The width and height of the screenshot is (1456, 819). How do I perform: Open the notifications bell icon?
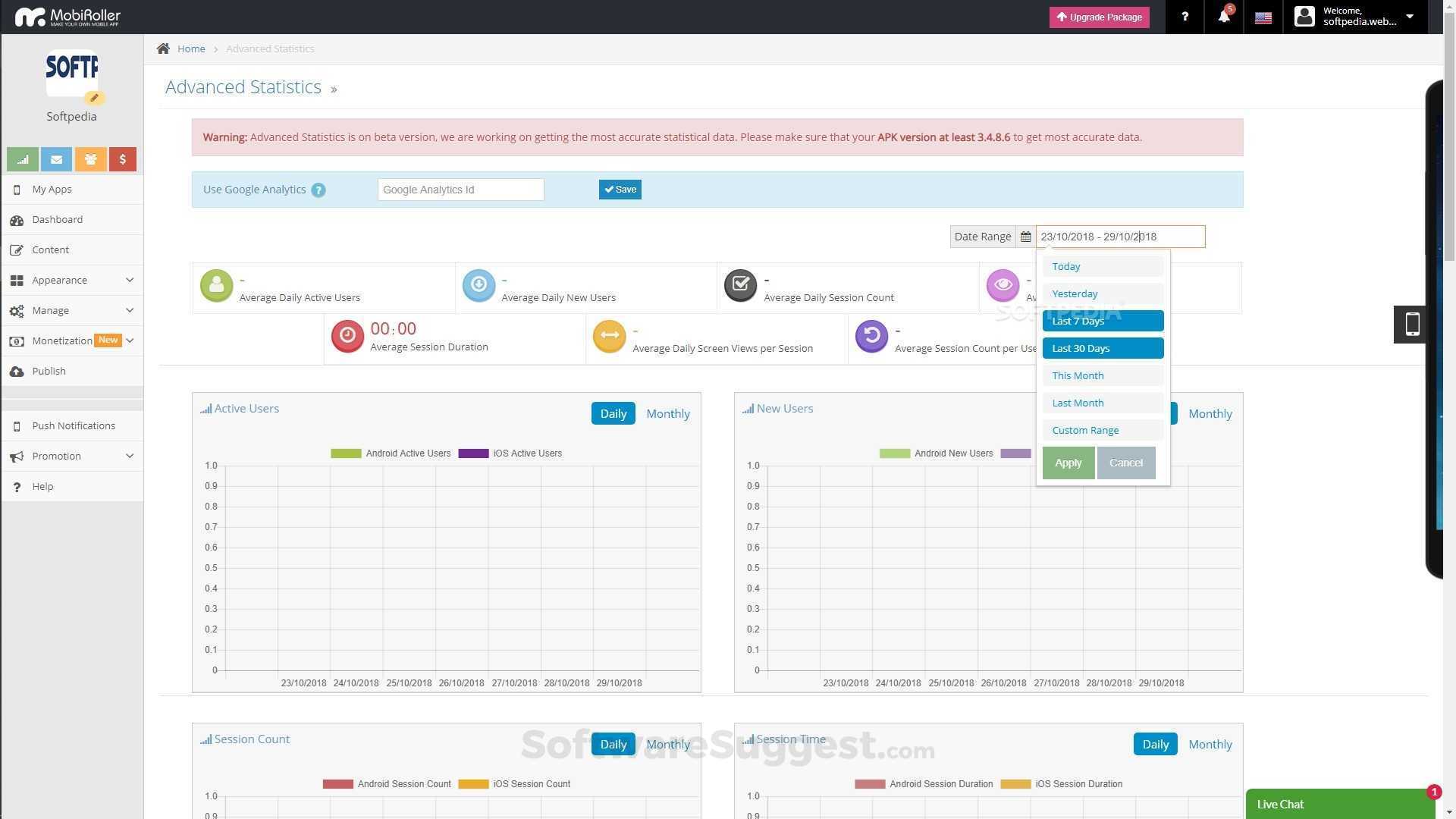point(1223,17)
